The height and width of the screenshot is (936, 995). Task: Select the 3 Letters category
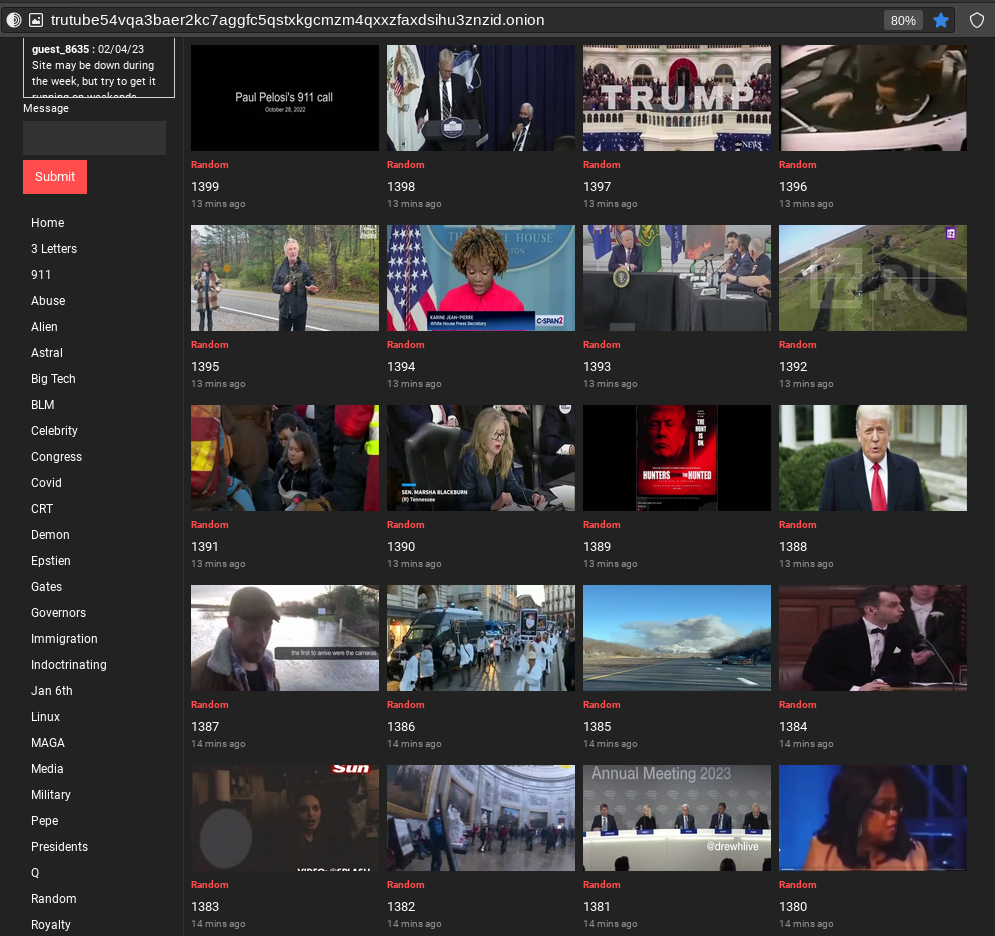pyautogui.click(x=54, y=249)
